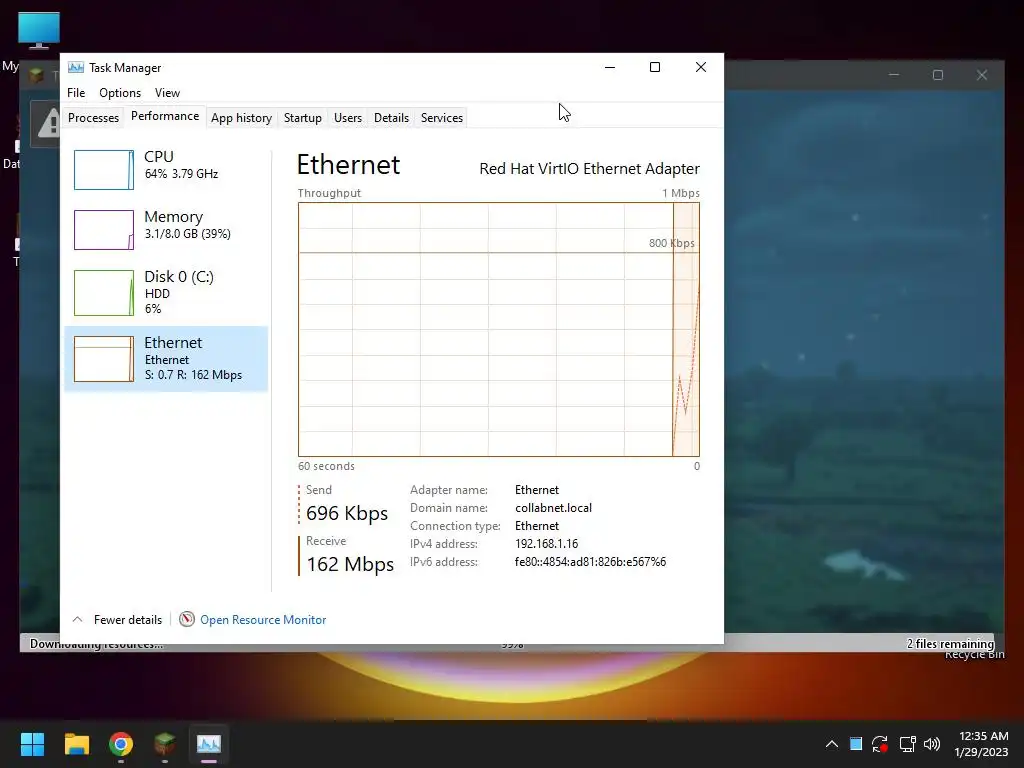1024x768 pixels.
Task: Click the Receive 162 Mbps value
Action: [x=350, y=564]
